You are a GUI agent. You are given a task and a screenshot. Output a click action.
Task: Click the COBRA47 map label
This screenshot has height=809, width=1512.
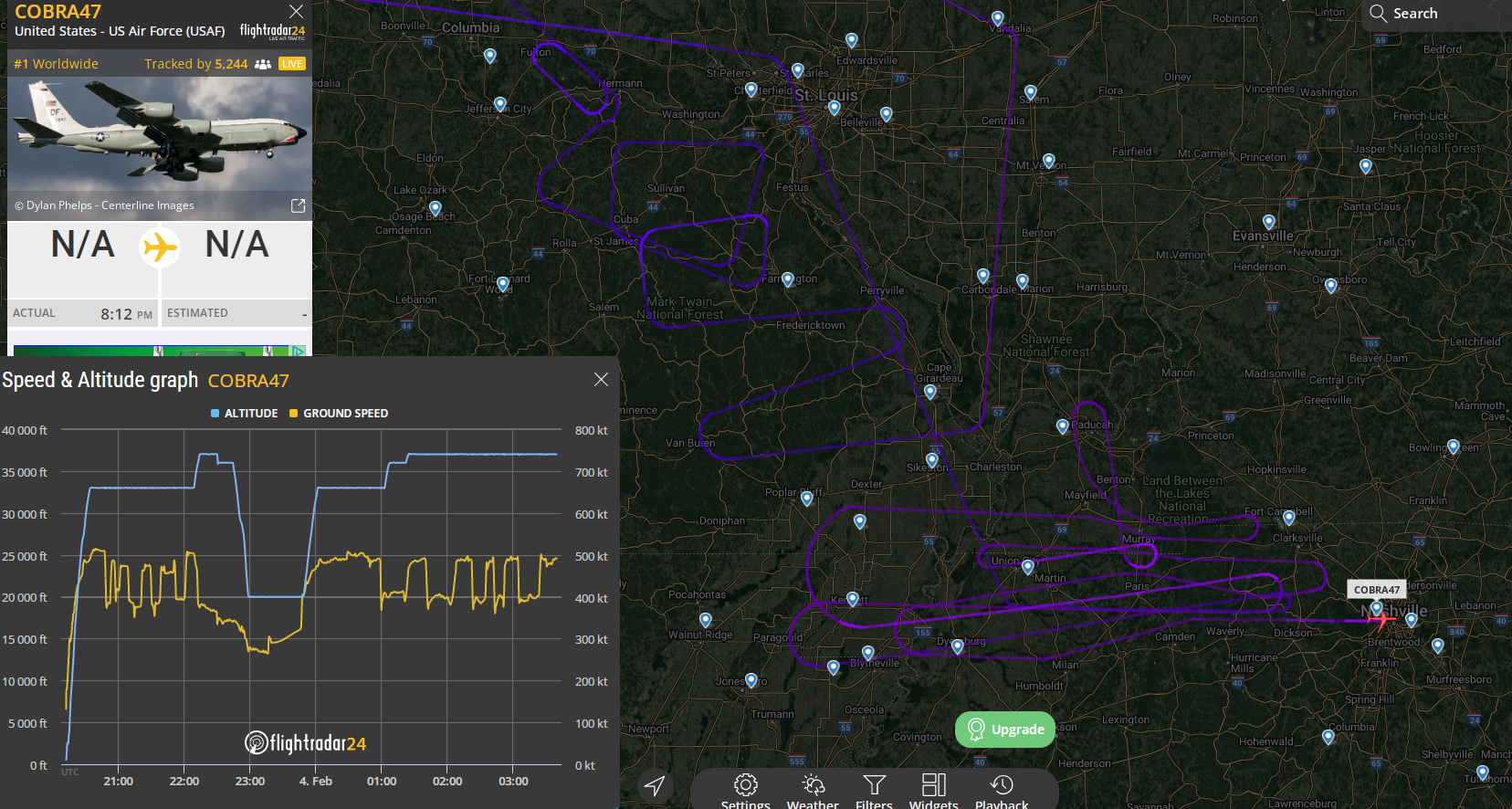[1377, 589]
